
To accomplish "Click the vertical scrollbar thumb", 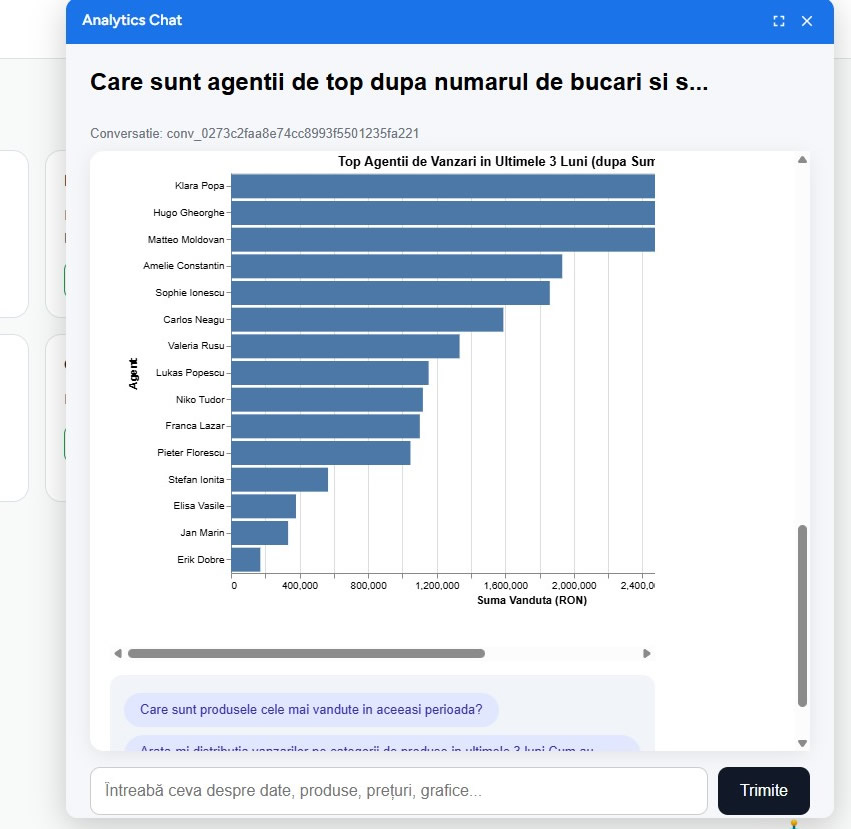I will tap(802, 616).
